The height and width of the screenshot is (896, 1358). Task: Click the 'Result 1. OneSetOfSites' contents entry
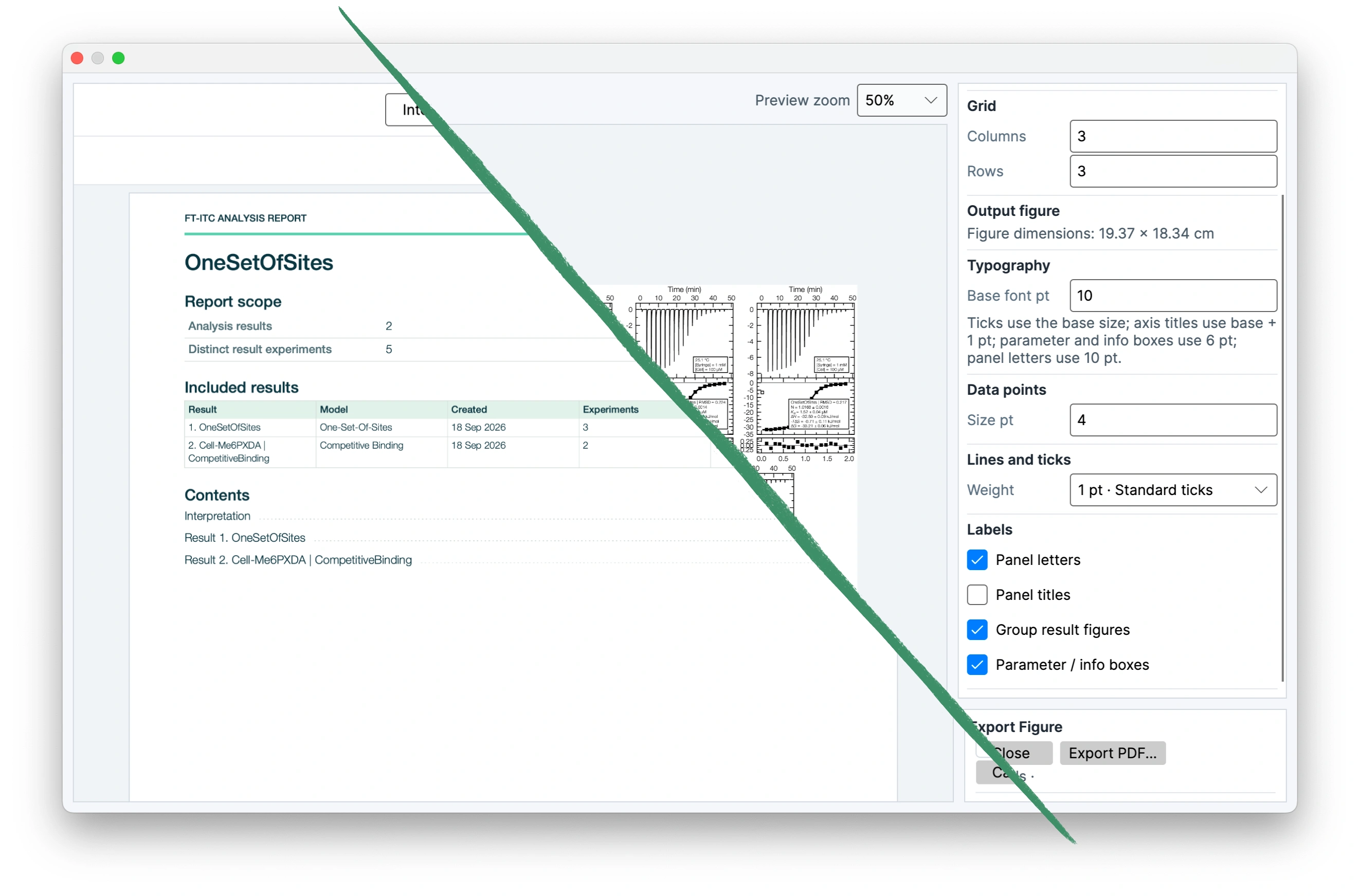(245, 538)
